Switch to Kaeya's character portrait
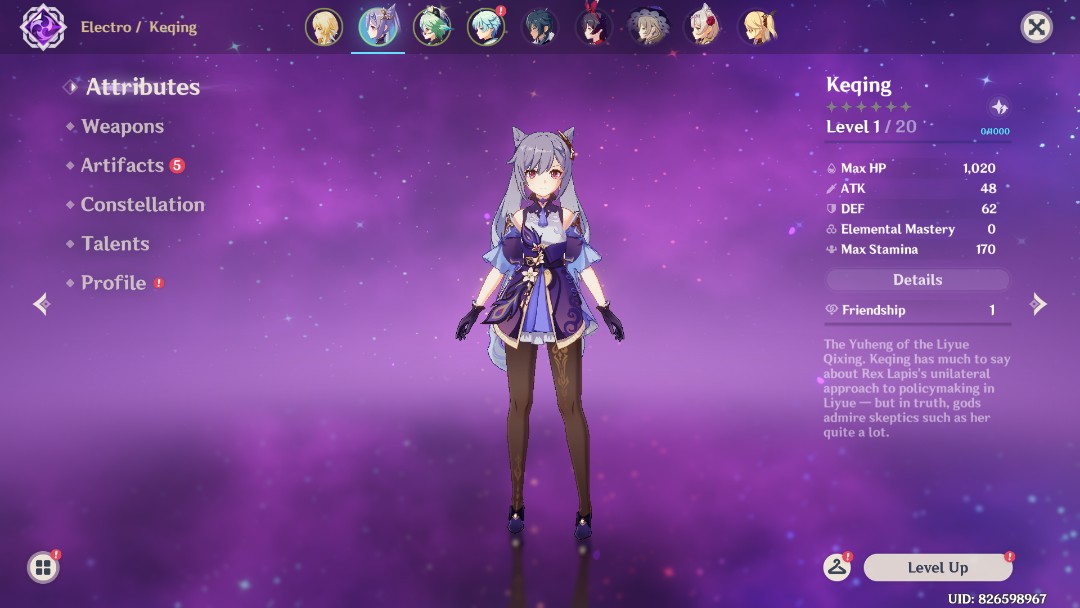The width and height of the screenshot is (1080, 608). 540,28
